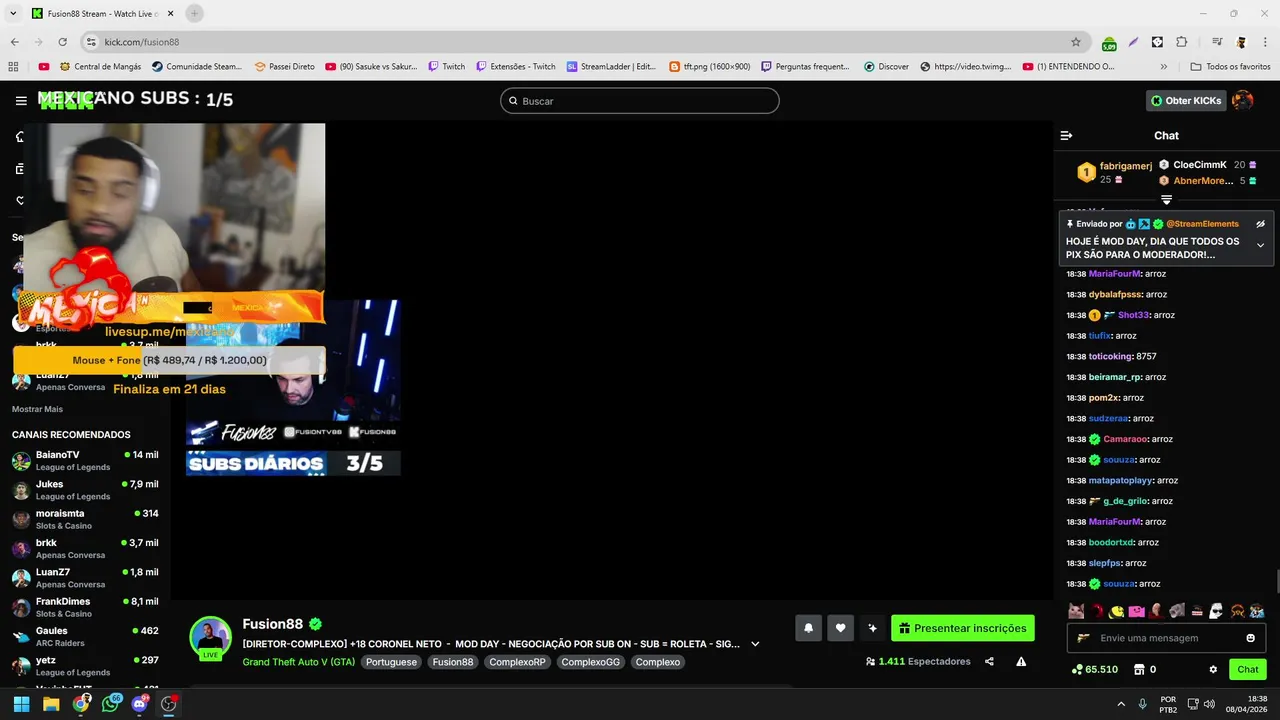Screen dimensions: 1280x720
Task: Click the Portuguese tag
Action: pos(391,662)
